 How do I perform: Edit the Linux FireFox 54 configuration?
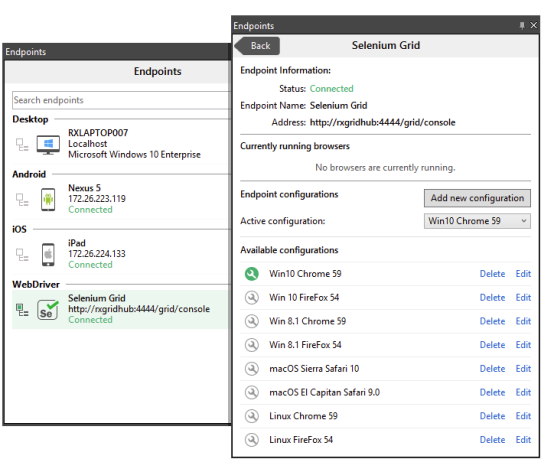click(523, 440)
